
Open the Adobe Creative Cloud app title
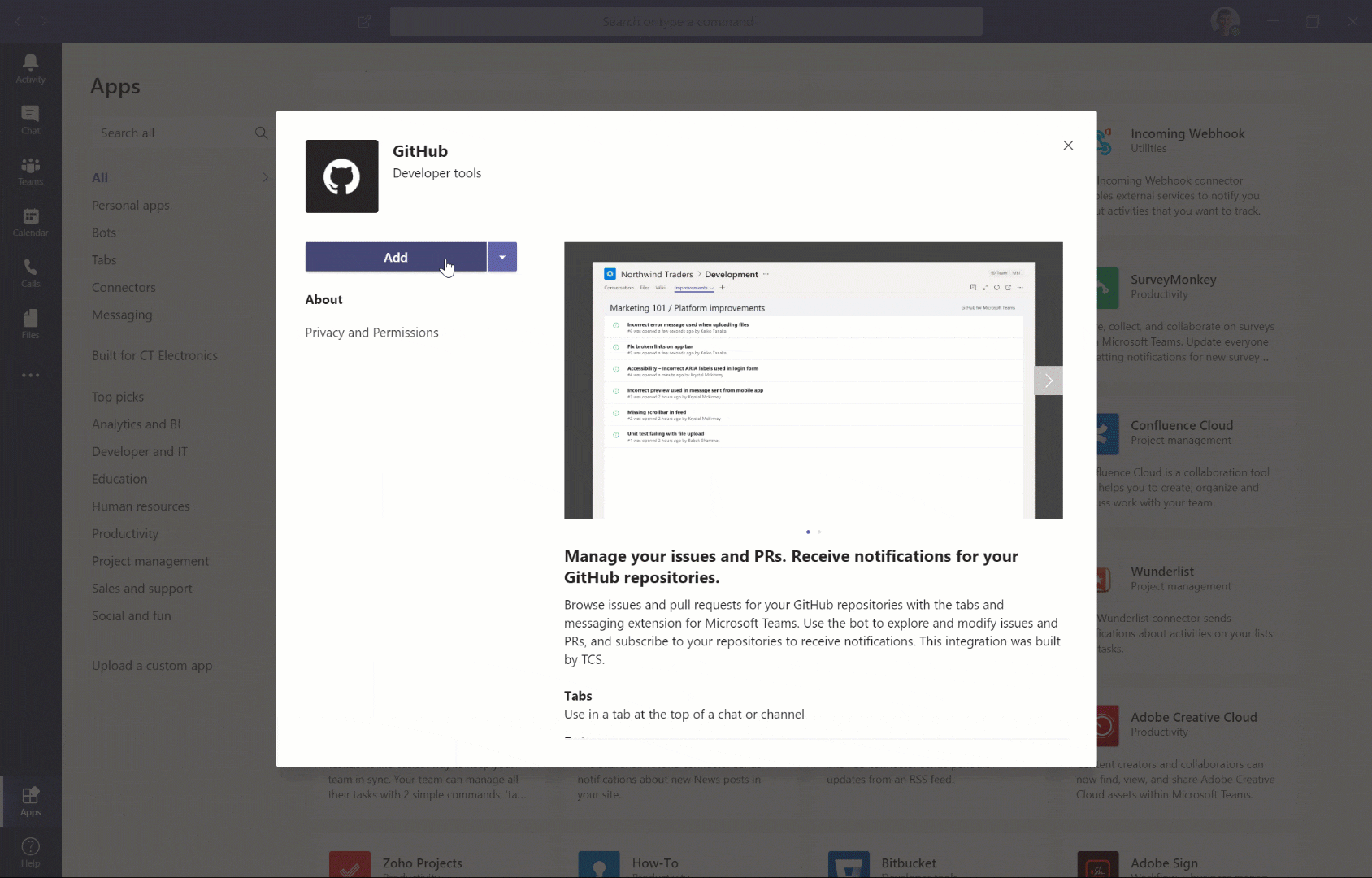click(x=1194, y=717)
